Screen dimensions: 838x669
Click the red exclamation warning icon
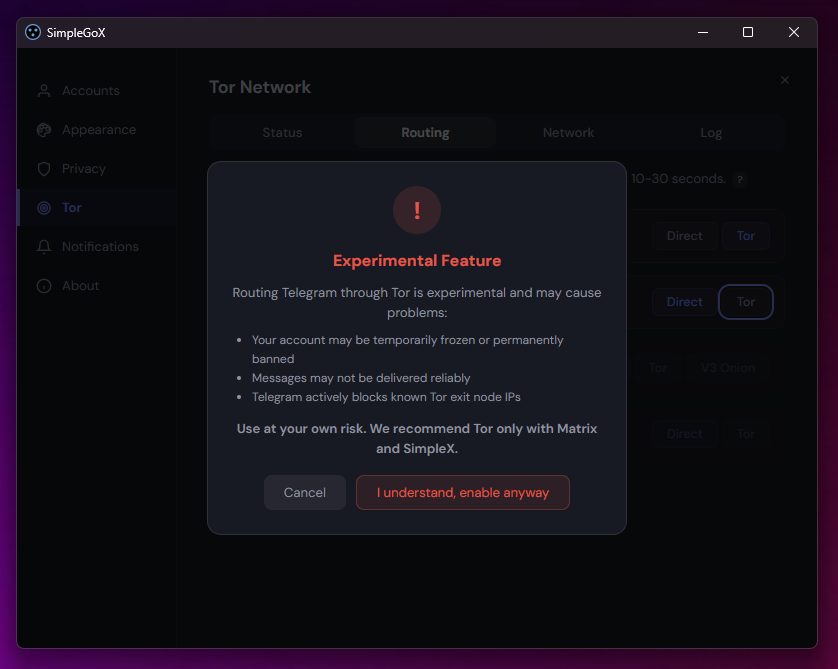417,210
